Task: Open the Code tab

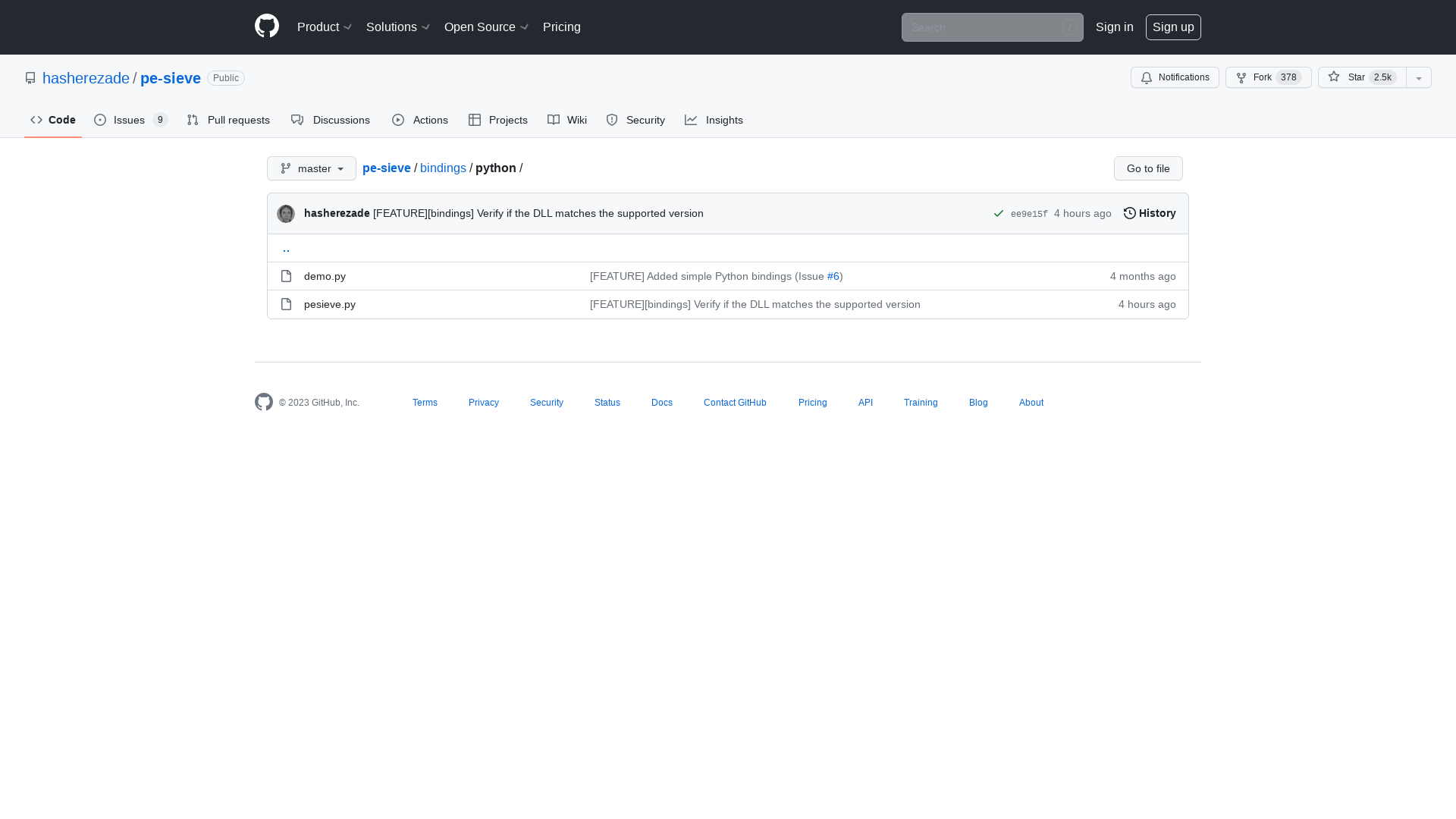Action: pos(53,120)
